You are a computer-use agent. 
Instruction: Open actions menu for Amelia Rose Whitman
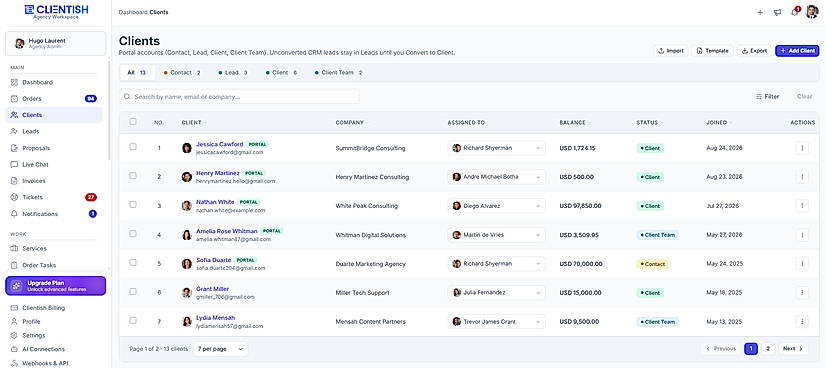click(x=802, y=235)
